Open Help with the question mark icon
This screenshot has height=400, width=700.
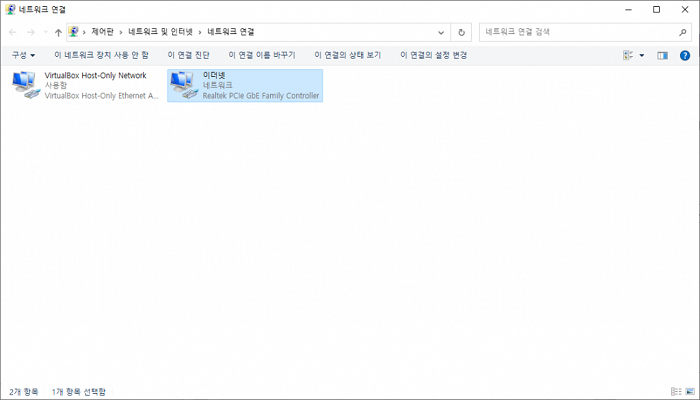tap(685, 55)
